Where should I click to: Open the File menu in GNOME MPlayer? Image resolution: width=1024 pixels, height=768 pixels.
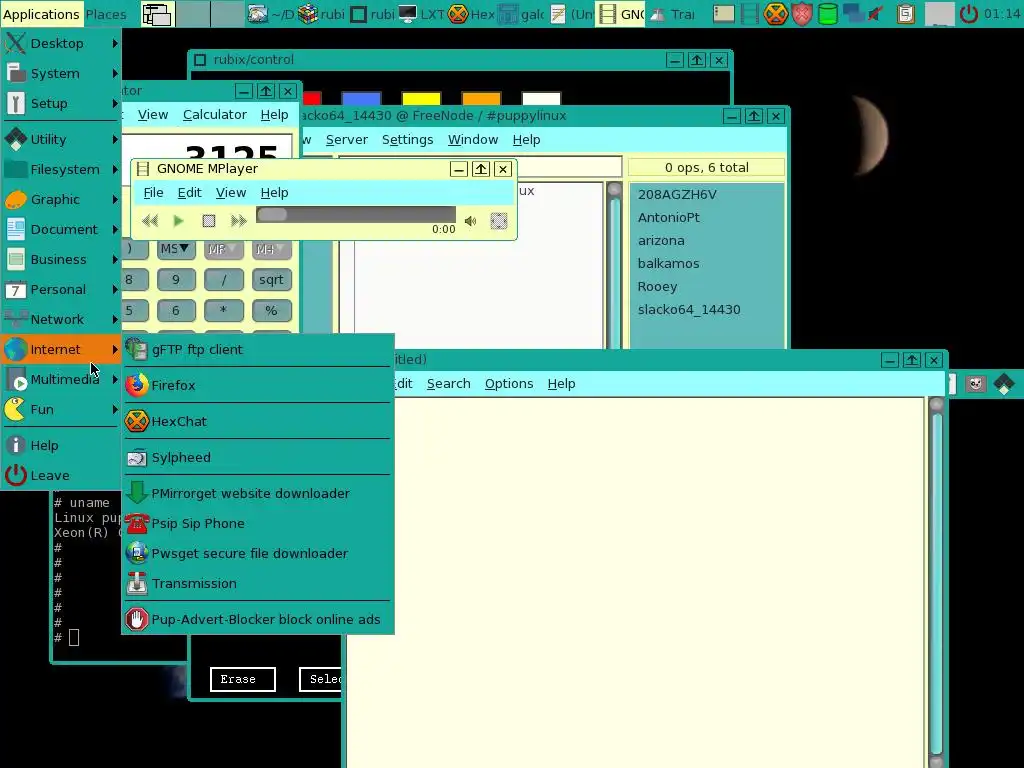pos(153,193)
